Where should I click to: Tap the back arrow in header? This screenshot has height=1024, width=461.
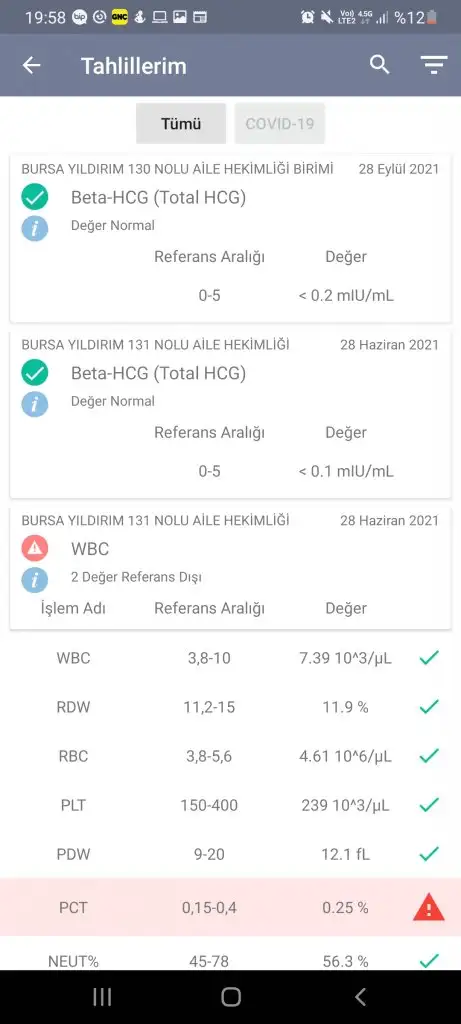click(31, 65)
